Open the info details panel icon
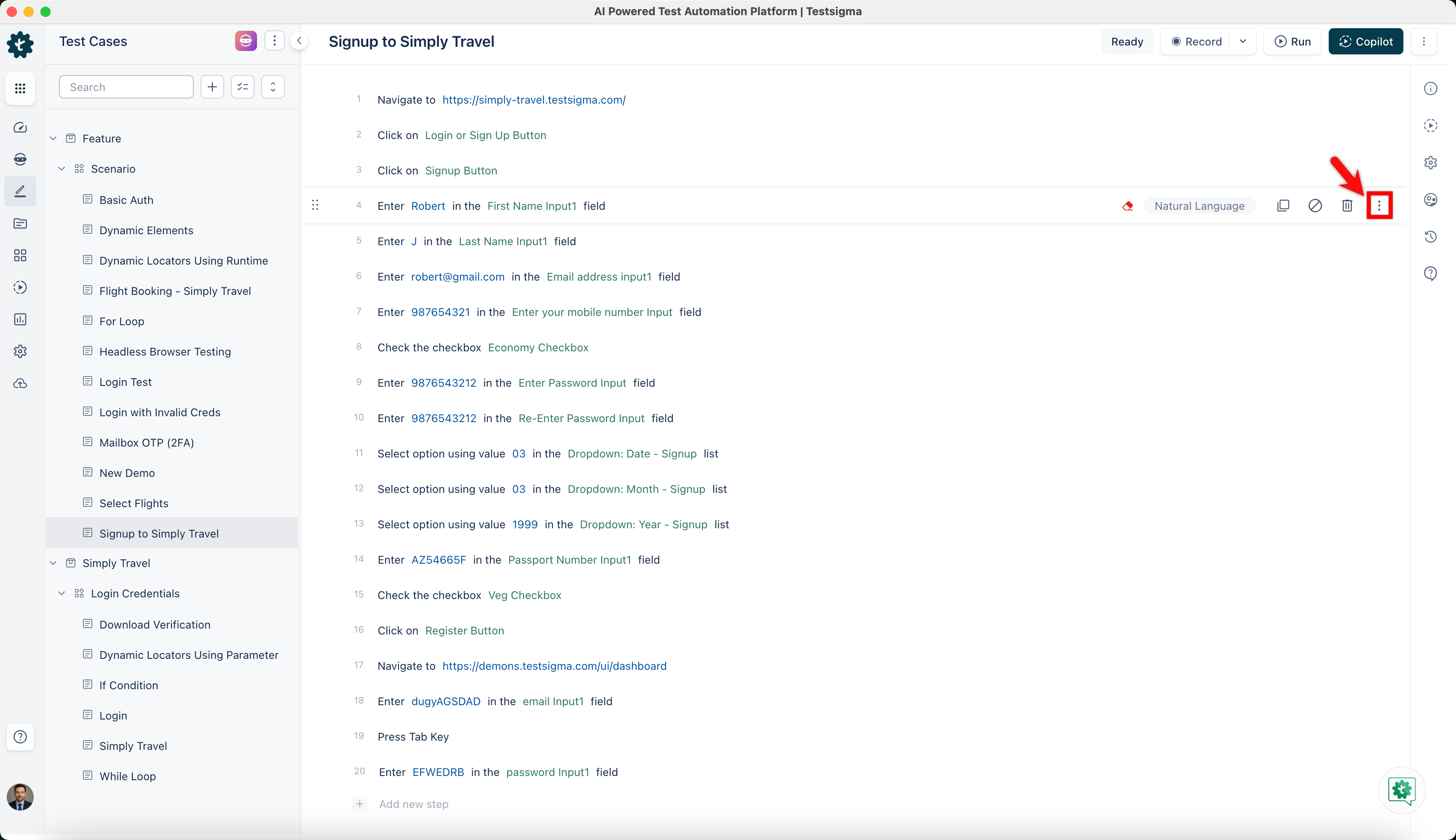The width and height of the screenshot is (1456, 840). 1431,88
